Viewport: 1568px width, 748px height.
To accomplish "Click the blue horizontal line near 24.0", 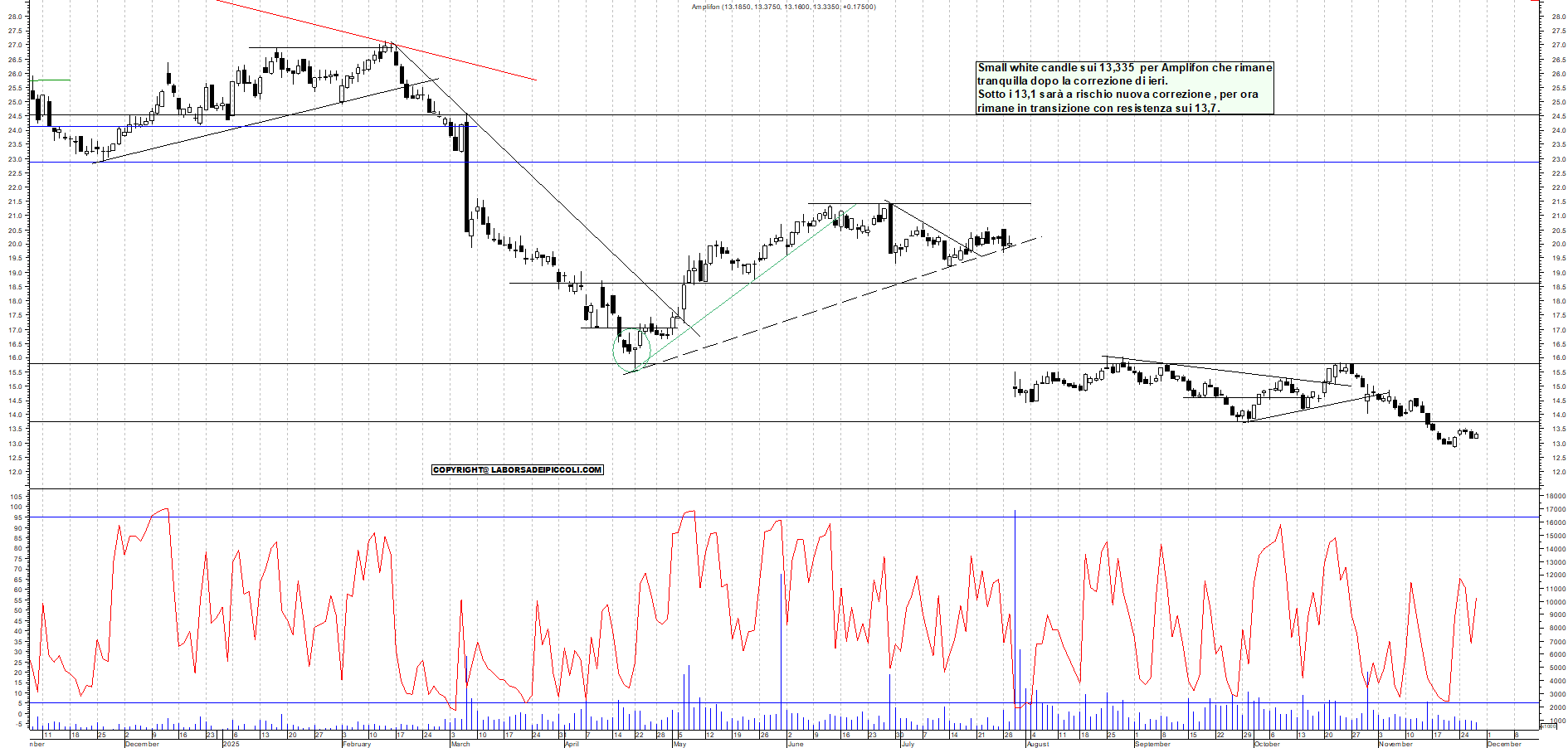I will (x=249, y=126).
